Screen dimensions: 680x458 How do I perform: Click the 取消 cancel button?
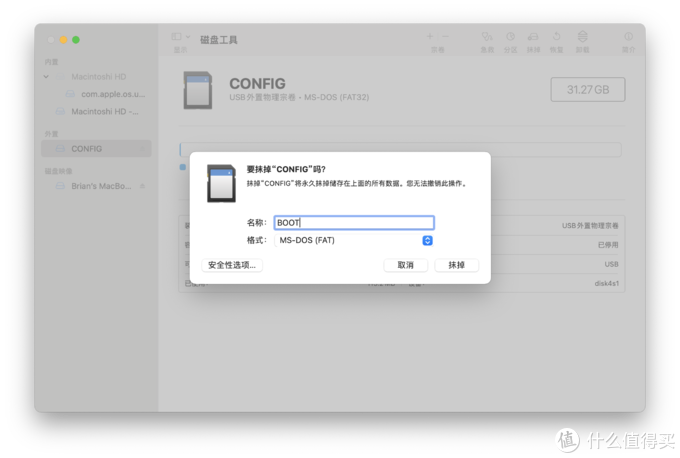coord(405,265)
